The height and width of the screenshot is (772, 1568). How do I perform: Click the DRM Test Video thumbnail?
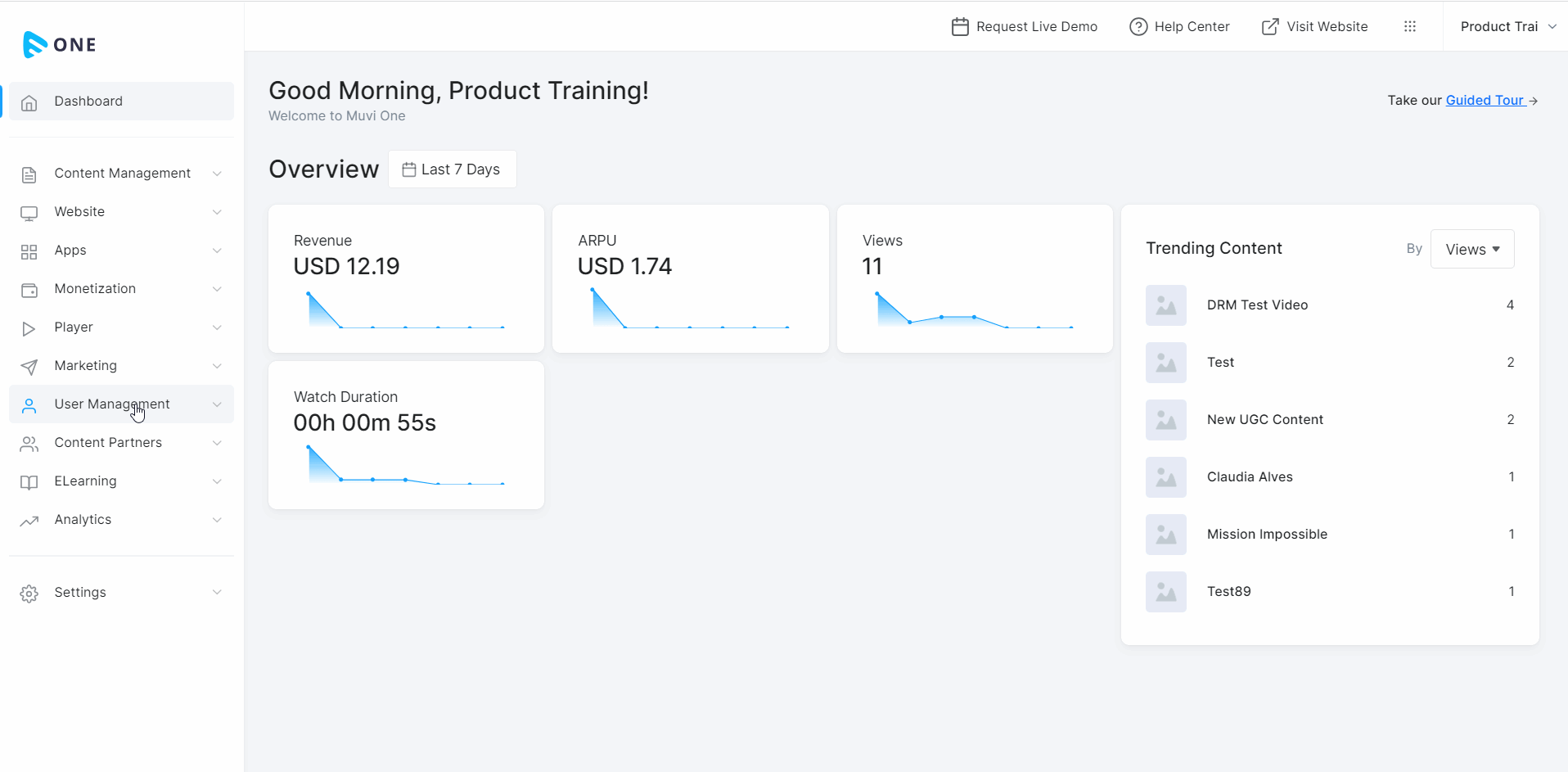[x=1166, y=305]
